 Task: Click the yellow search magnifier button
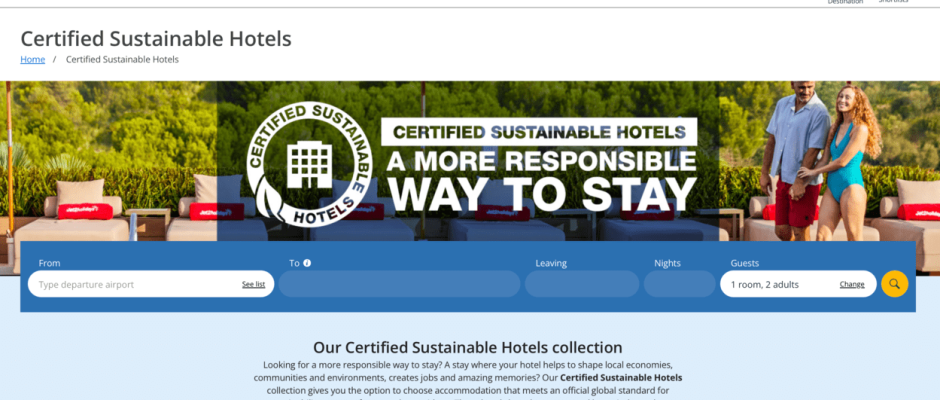[894, 284]
